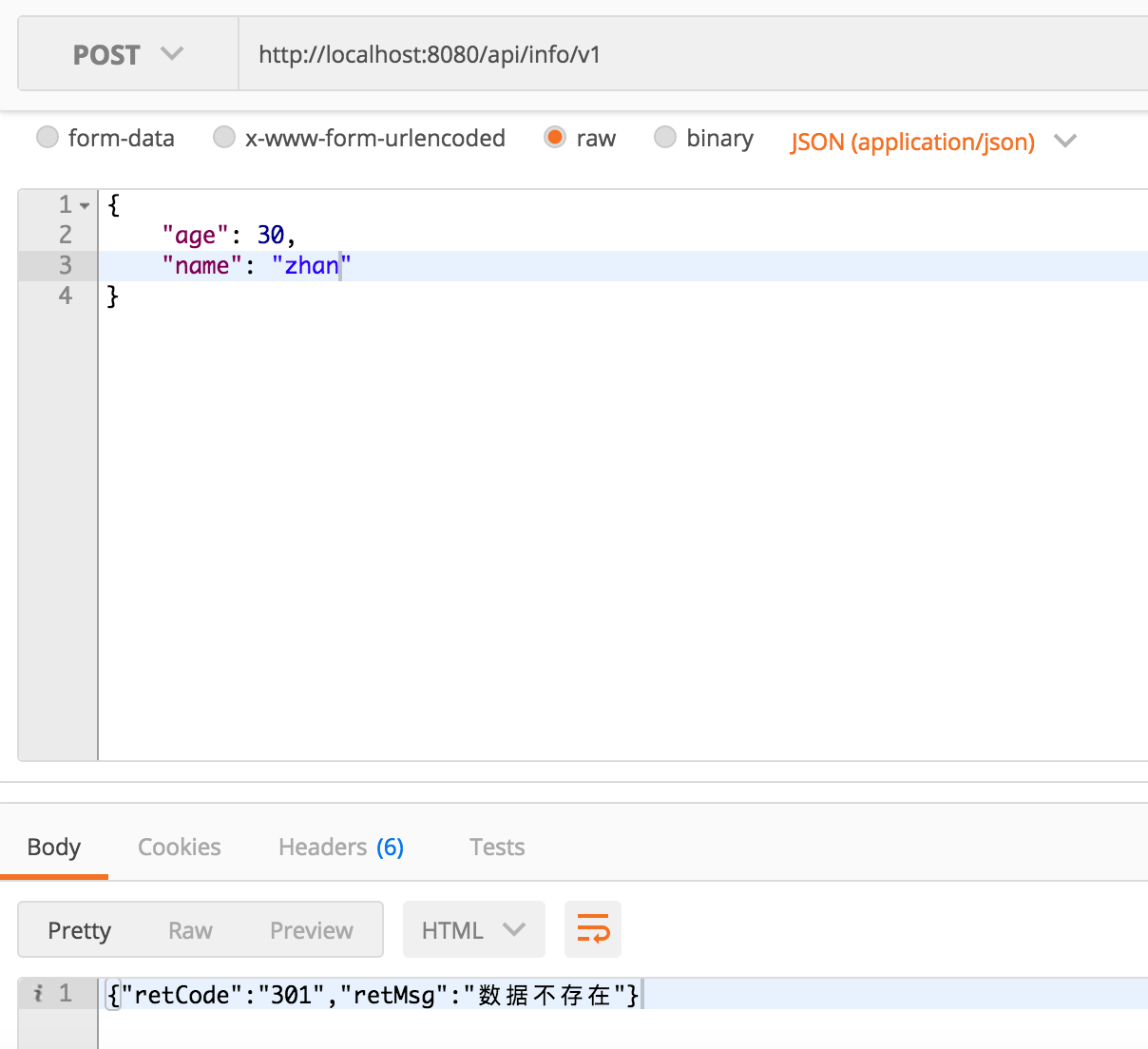This screenshot has height=1049, width=1148.
Task: Click the value 30 in request body
Action: coord(271,235)
